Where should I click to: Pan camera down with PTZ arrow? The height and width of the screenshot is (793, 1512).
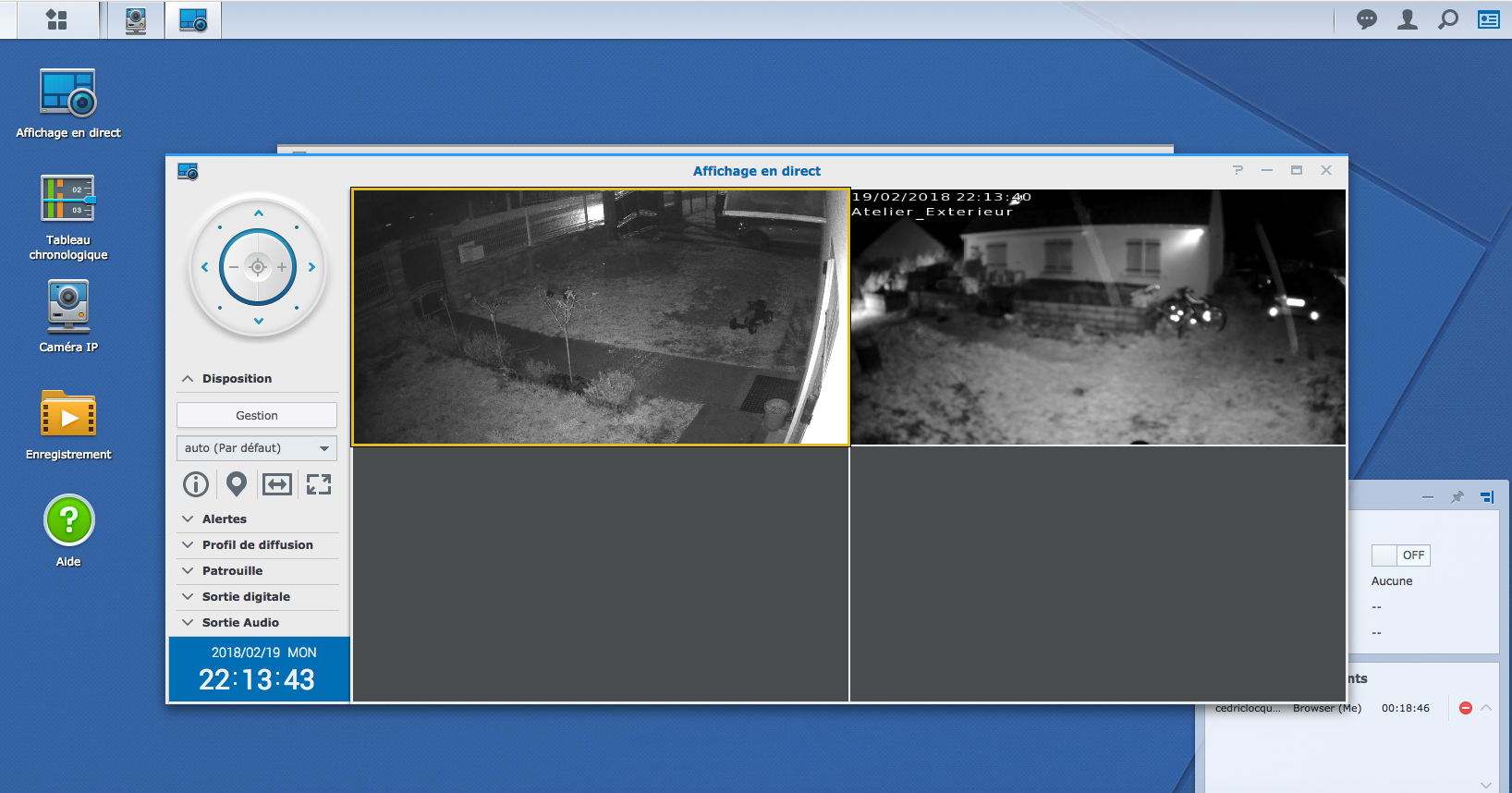click(259, 321)
